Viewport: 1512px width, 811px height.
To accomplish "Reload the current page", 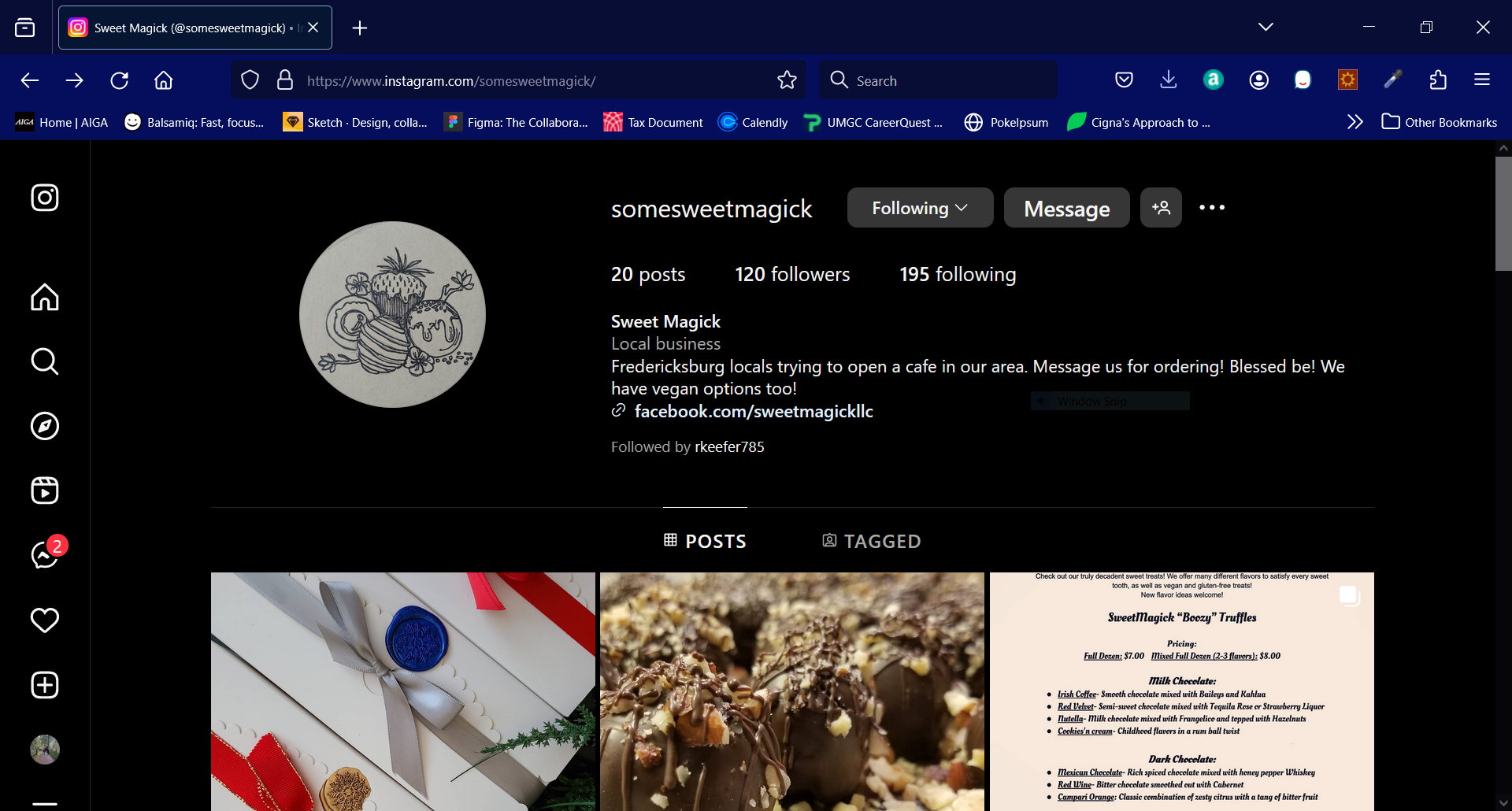I will tap(120, 80).
